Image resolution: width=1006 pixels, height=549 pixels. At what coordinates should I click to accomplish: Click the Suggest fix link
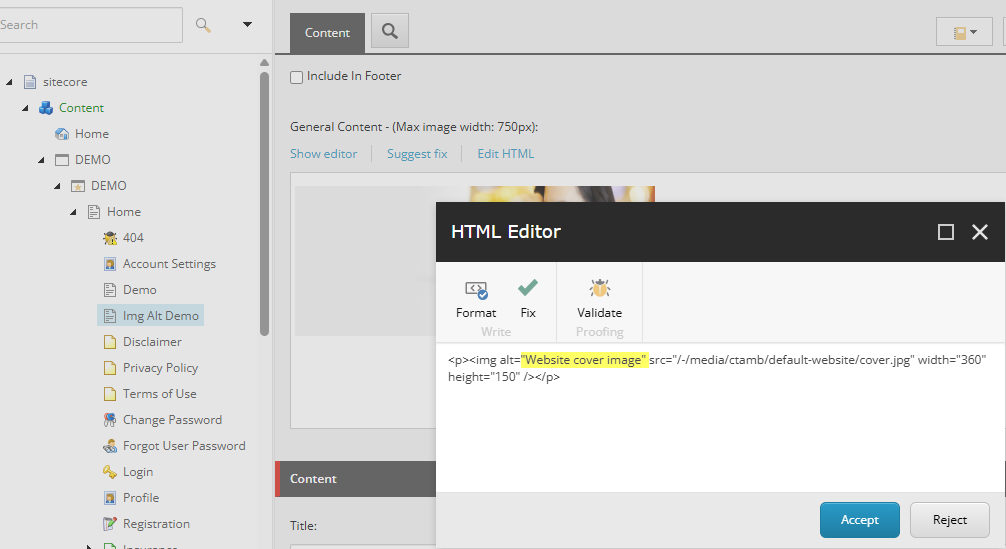[417, 154]
